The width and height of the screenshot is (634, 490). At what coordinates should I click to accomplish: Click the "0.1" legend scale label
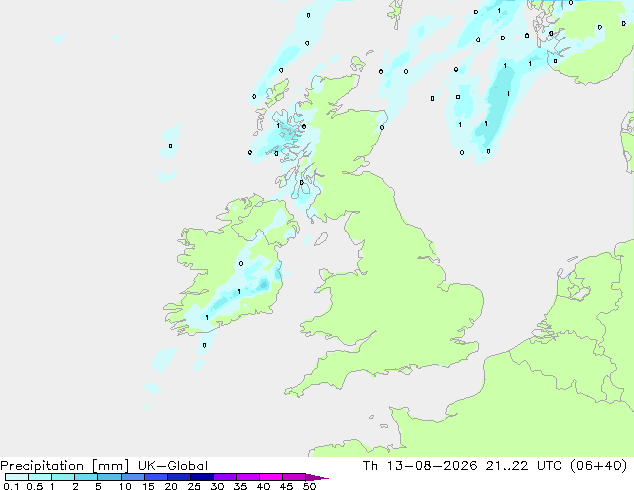[11, 486]
